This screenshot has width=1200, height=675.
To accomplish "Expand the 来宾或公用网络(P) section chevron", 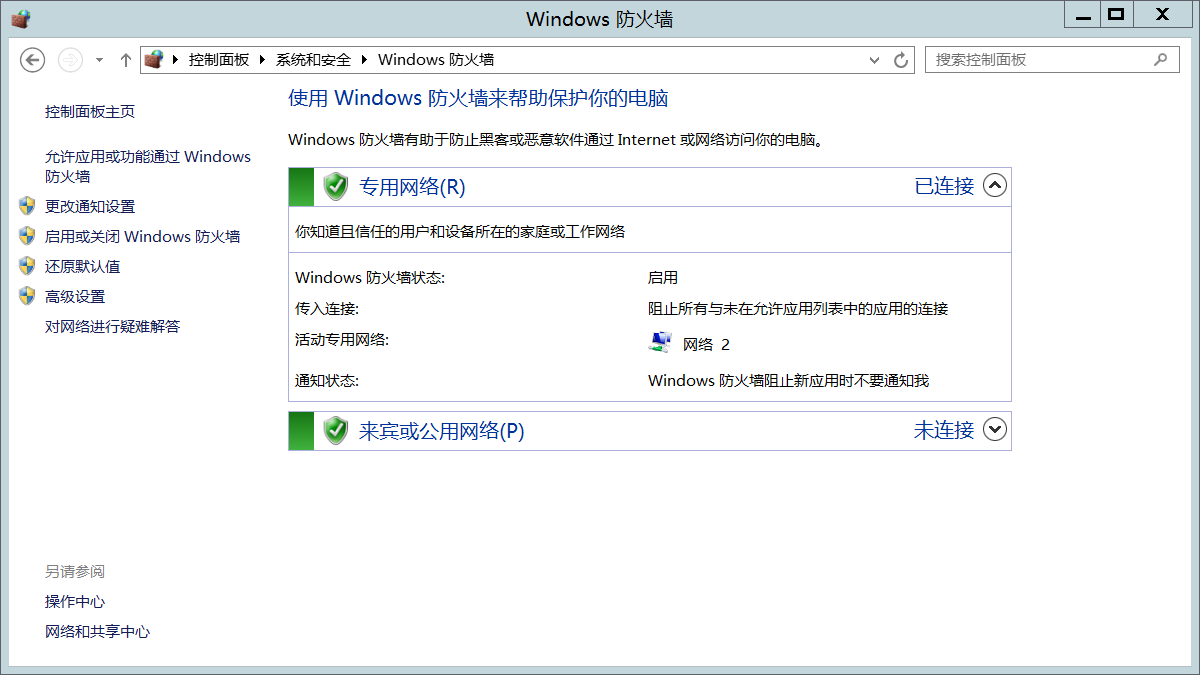I will coord(994,430).
